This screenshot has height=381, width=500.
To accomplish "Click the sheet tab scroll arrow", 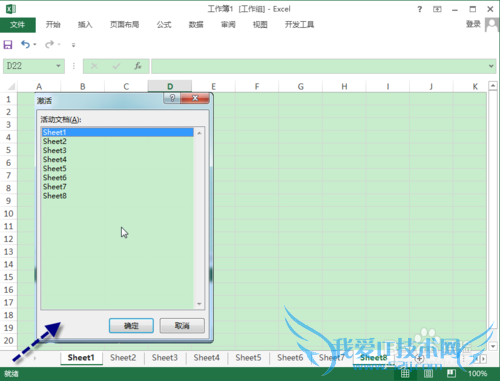I will (x=35, y=358).
